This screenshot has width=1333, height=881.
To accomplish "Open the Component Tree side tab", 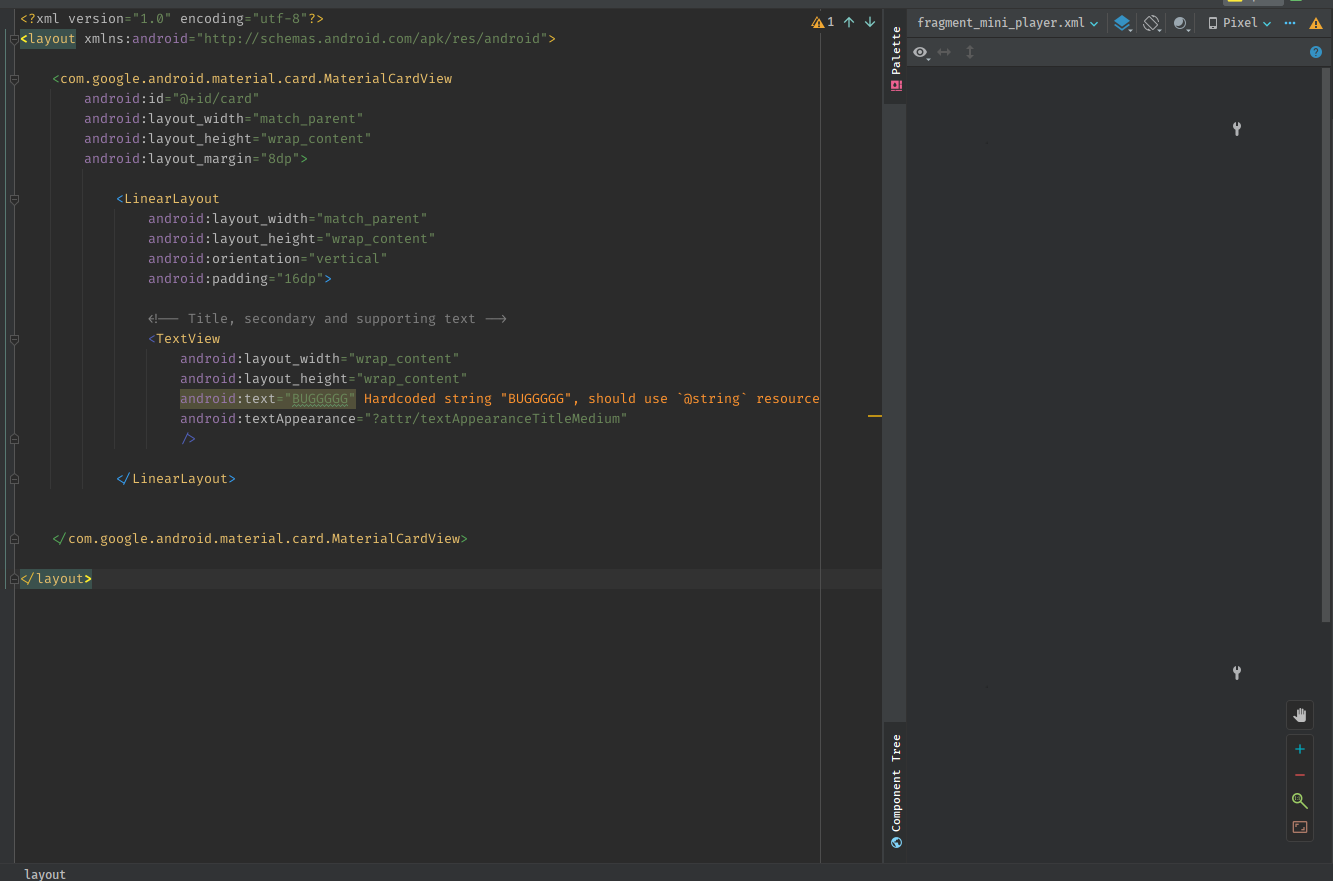I will 896,790.
